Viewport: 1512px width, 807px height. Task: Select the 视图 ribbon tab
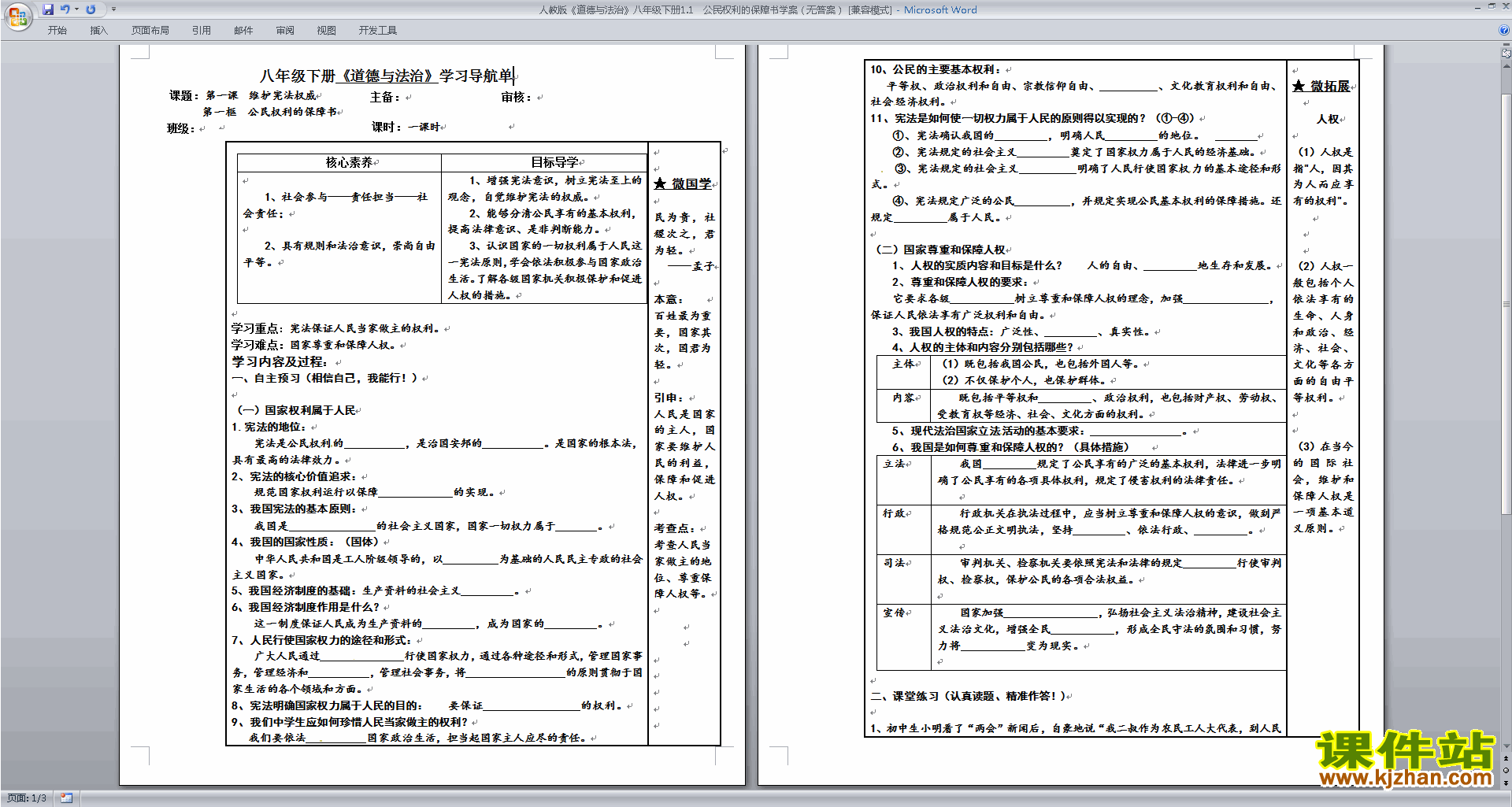pos(327,31)
